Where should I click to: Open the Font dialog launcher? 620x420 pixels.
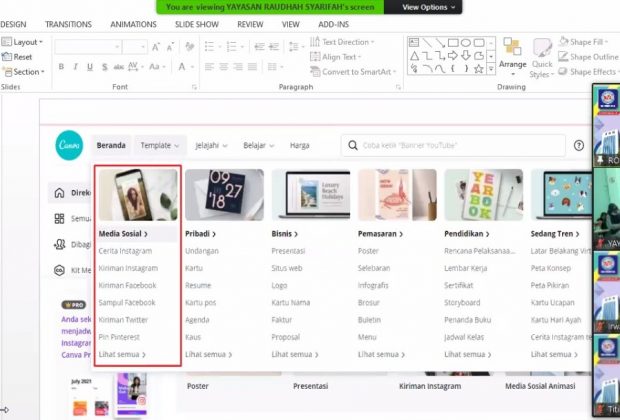[194, 87]
